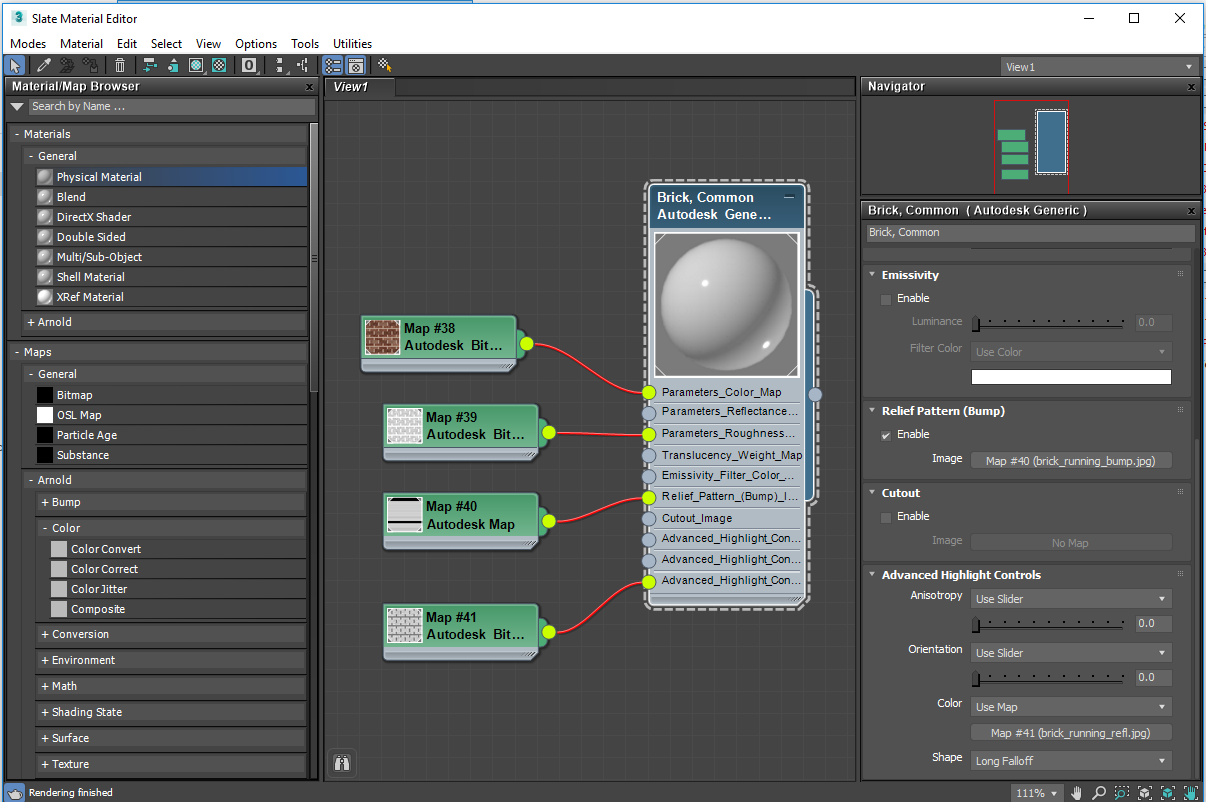Click the render teapot status icon
This screenshot has width=1206, height=802.
pyautogui.click(x=15, y=792)
